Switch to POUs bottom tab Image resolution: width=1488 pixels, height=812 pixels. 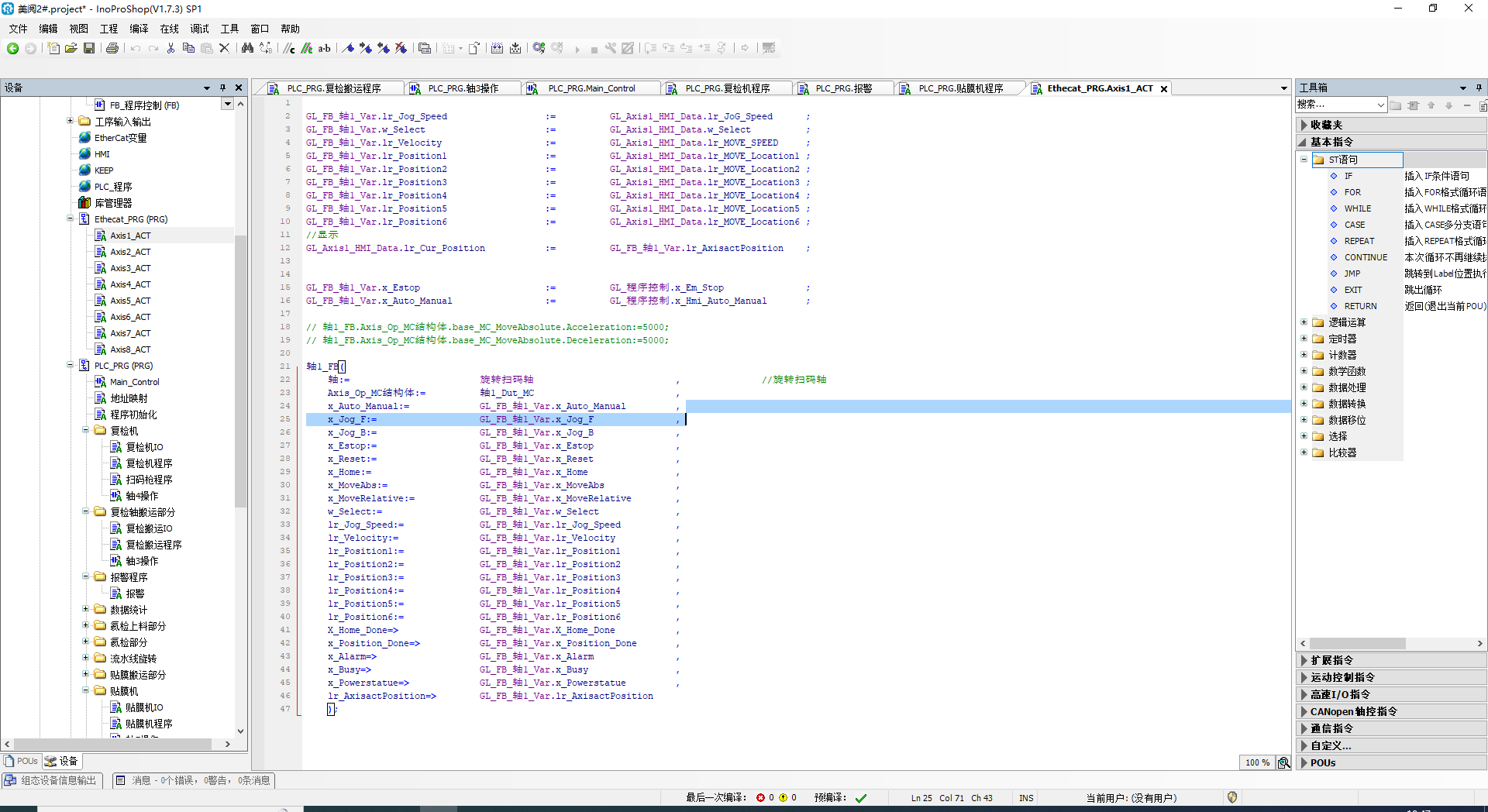click(x=22, y=761)
